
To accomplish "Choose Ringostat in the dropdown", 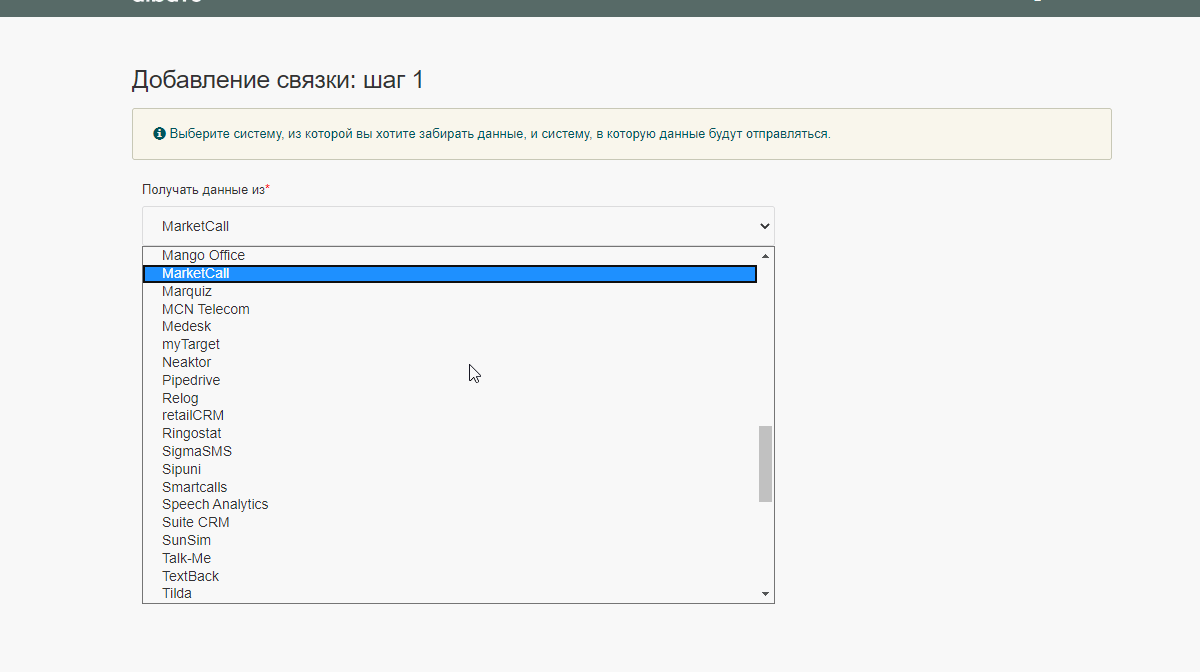I will pyautogui.click(x=192, y=433).
